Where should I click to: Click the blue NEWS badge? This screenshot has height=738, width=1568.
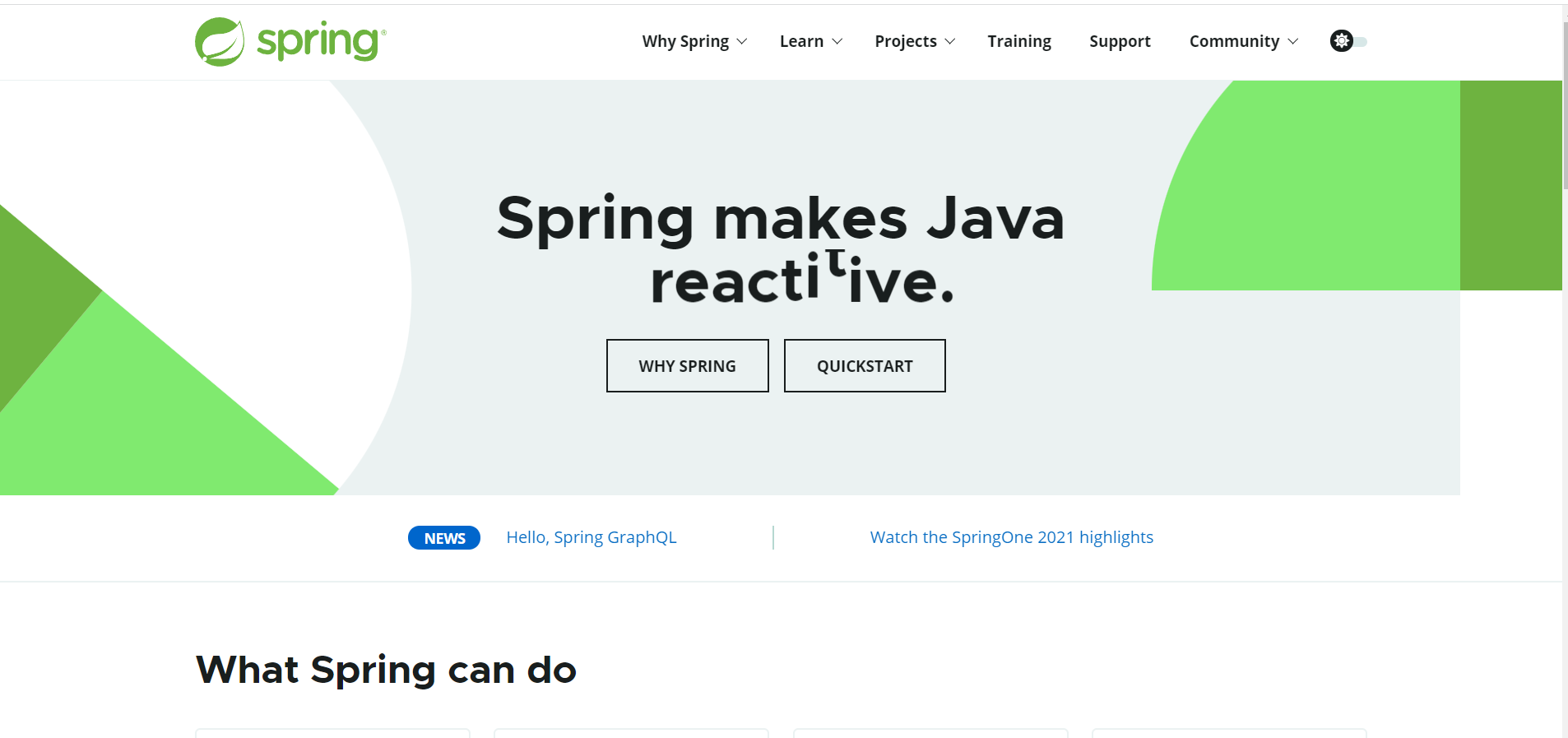[444, 538]
